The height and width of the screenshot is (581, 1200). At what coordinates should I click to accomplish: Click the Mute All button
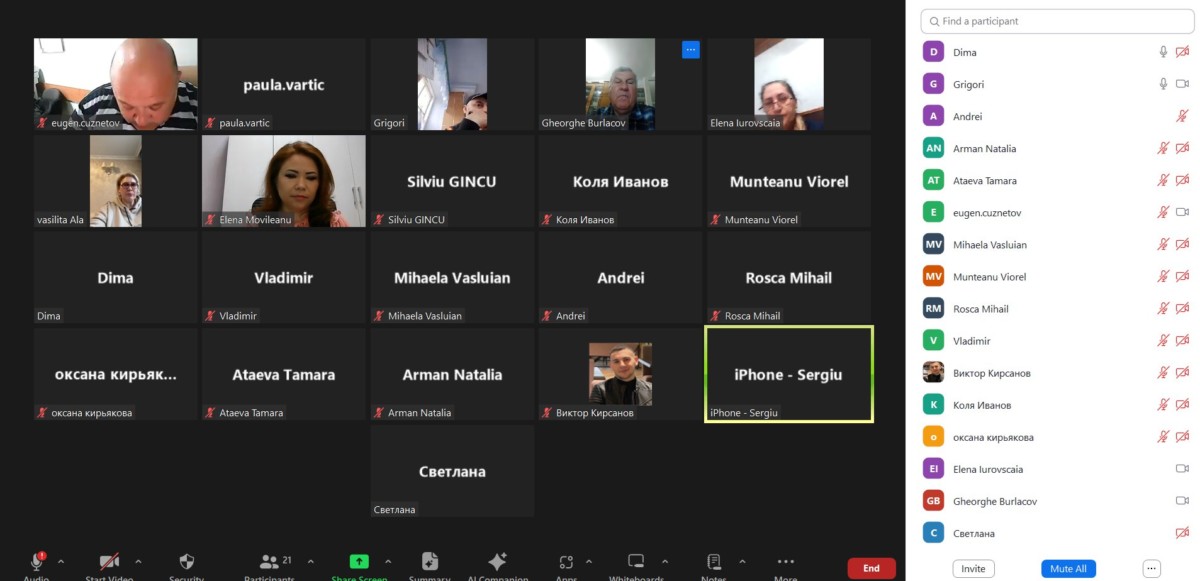[1068, 568]
